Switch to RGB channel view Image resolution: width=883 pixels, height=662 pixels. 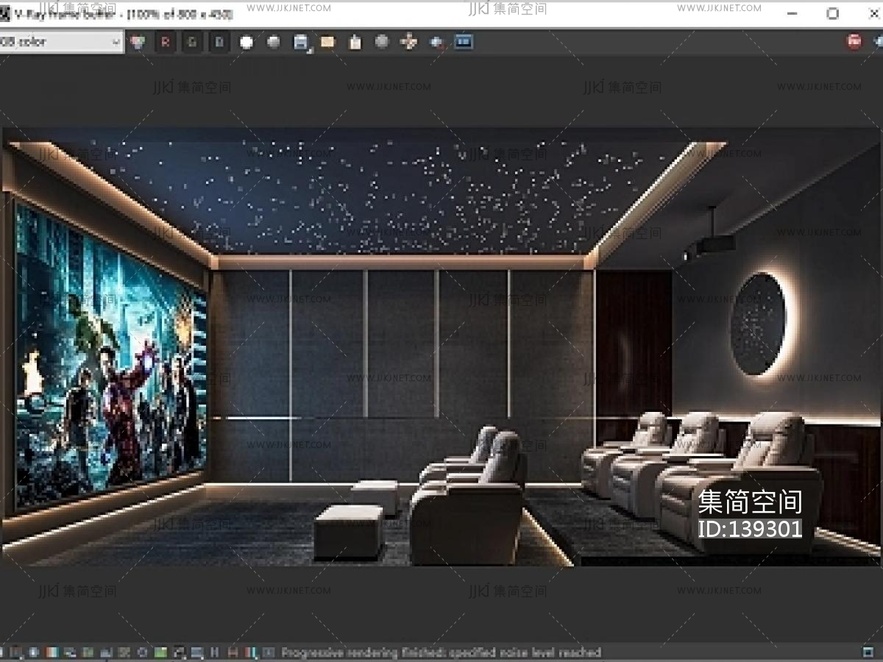(x=138, y=42)
